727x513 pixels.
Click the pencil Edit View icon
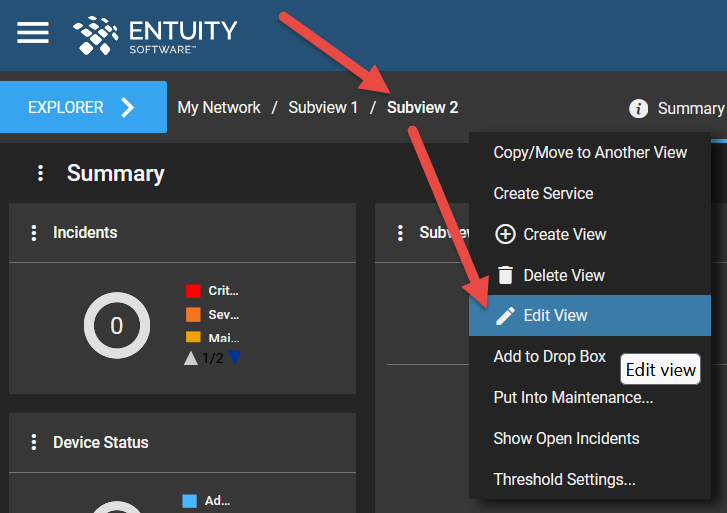[x=505, y=316]
